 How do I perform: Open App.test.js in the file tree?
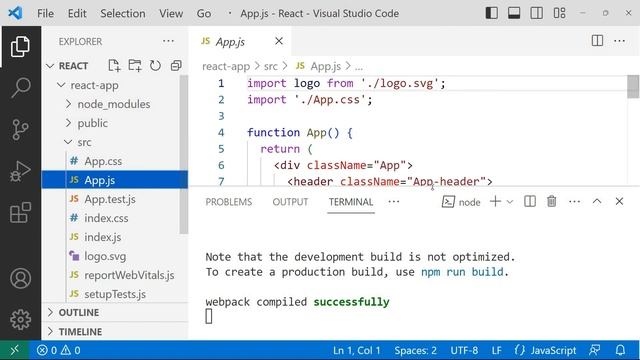point(111,199)
